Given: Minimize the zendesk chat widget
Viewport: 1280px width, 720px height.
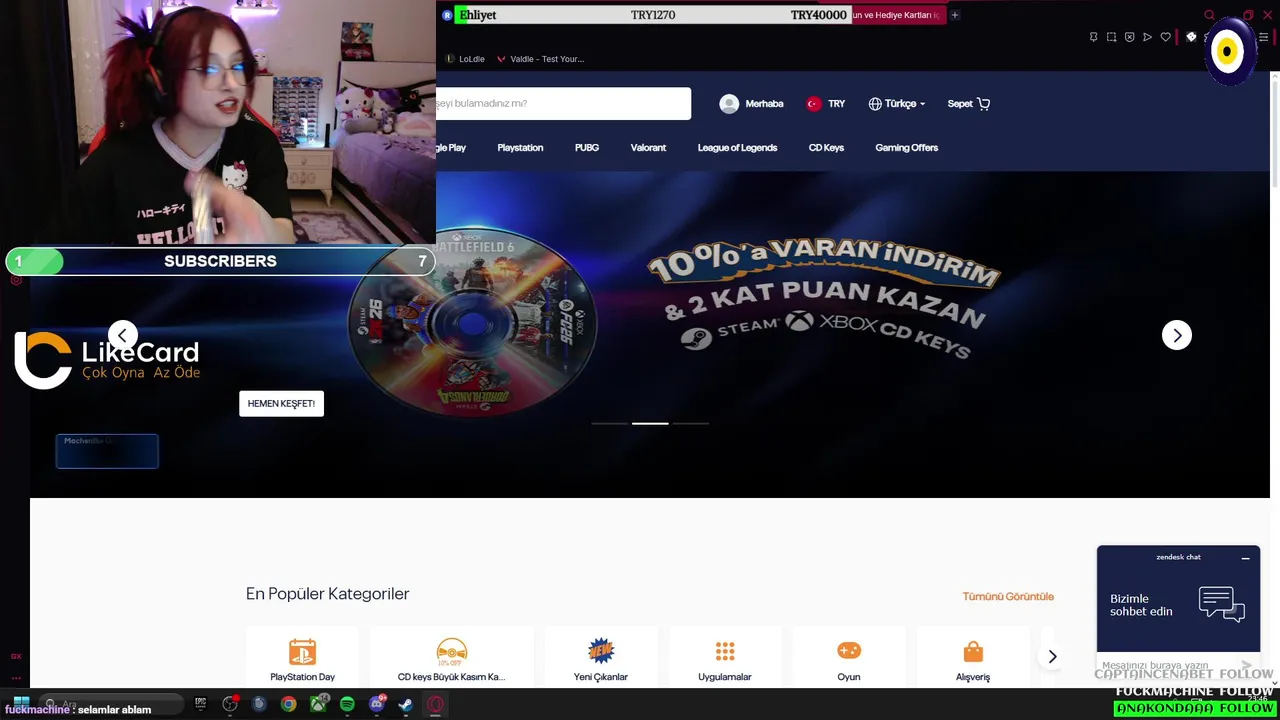Looking at the screenshot, I should [1245, 558].
